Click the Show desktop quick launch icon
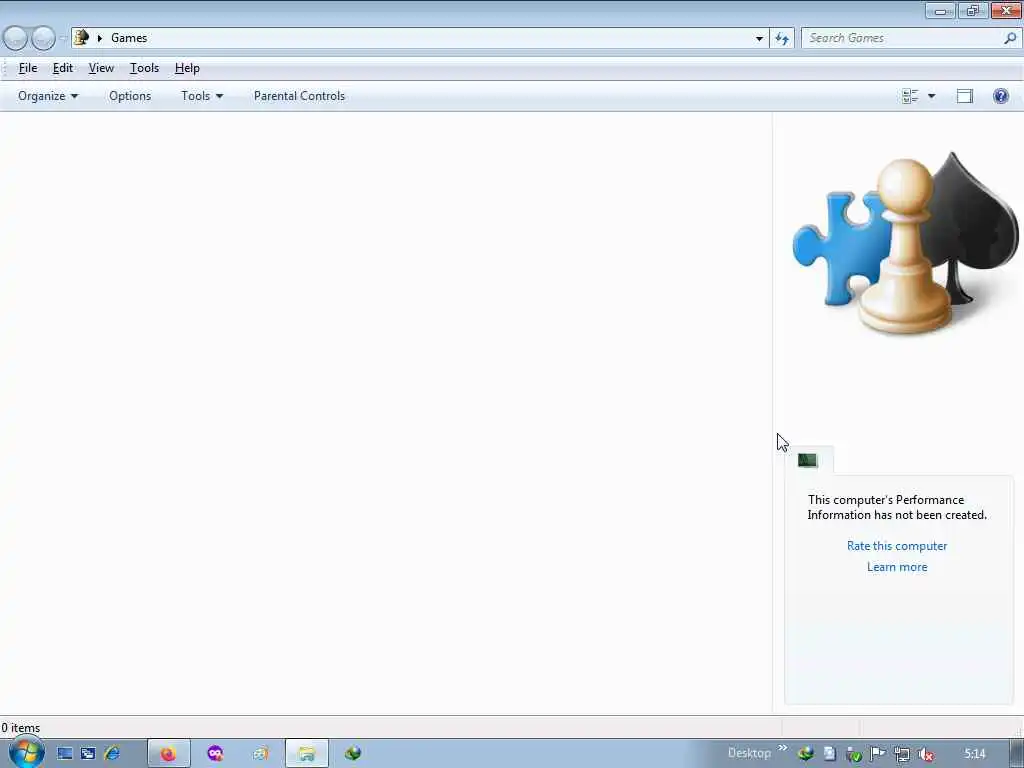The width and height of the screenshot is (1024, 768). [65, 754]
